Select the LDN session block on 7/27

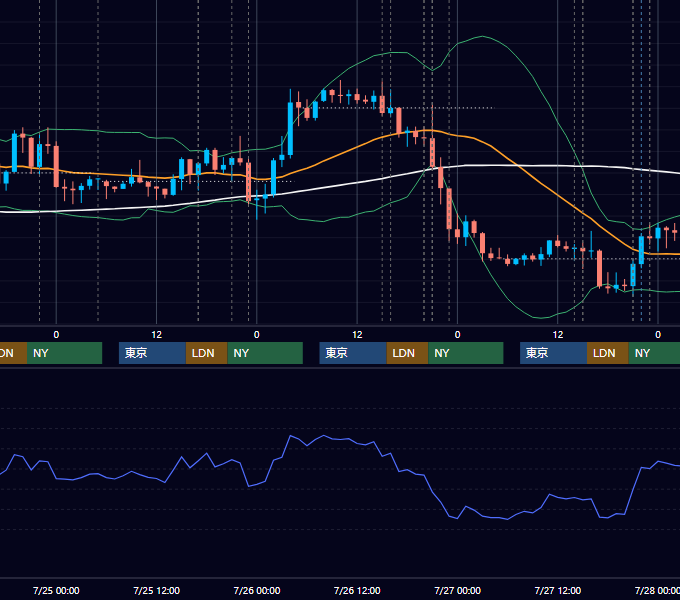[608, 353]
